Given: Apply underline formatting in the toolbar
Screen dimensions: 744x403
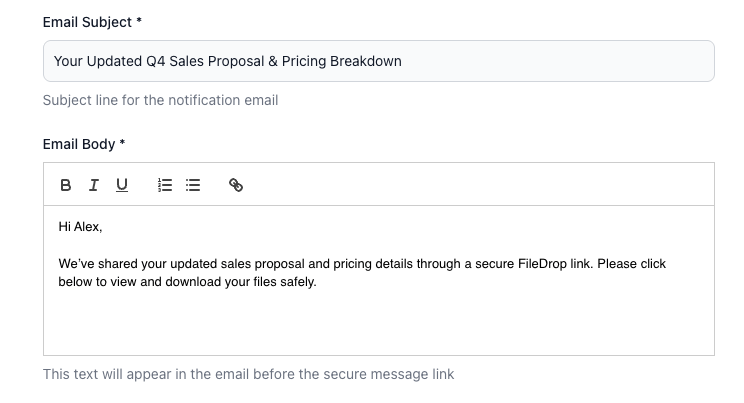Looking at the screenshot, I should (122, 185).
